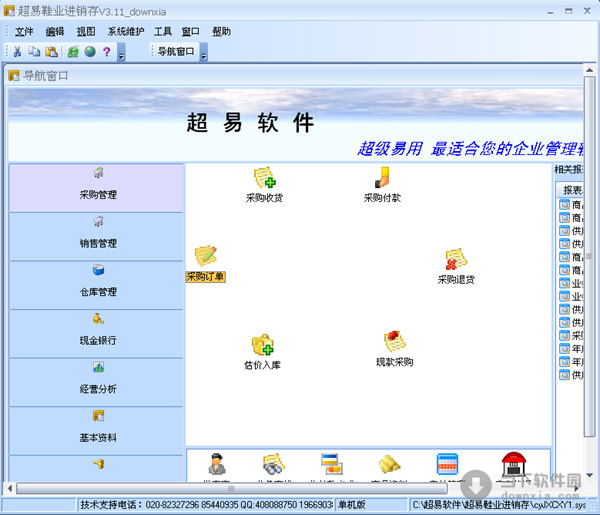Screen dimensions: 600x515
Task: Open the 窗口 menu
Action: click(x=190, y=32)
